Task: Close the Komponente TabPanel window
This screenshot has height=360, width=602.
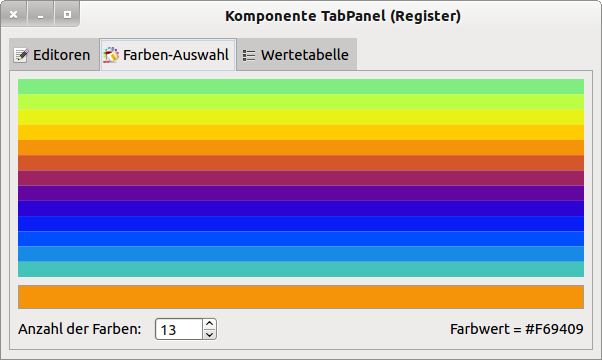Action: click(x=13, y=15)
